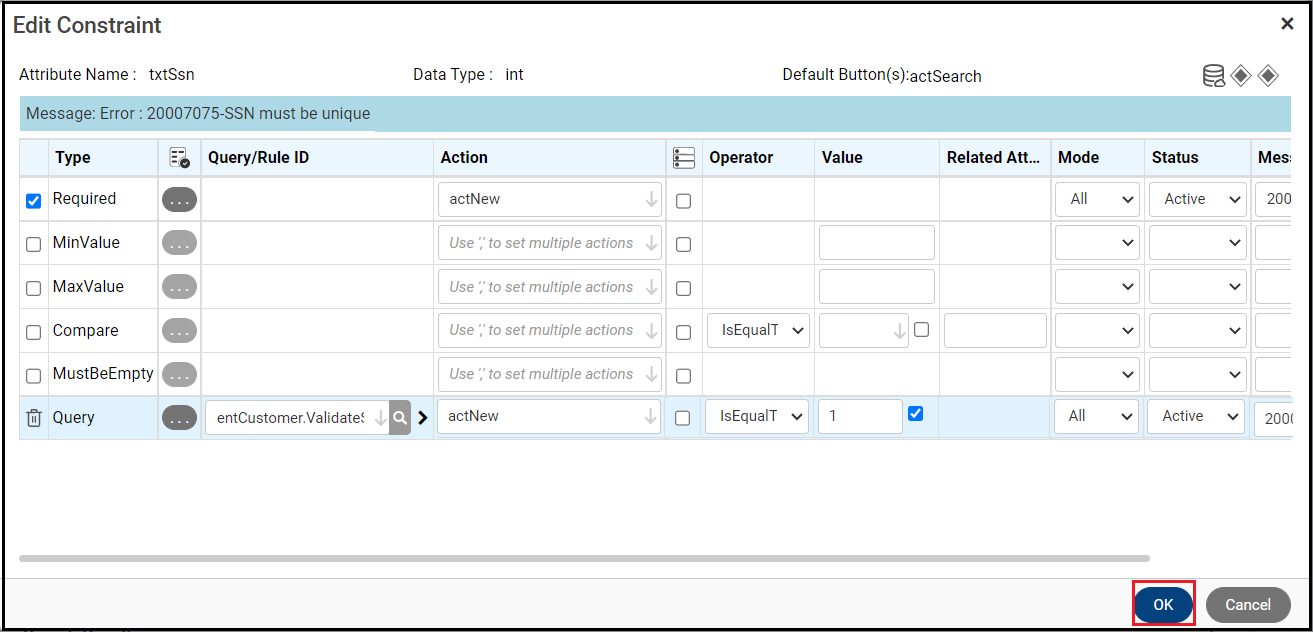Click the ellipsis button in the Query row
The height and width of the screenshot is (632, 1313).
click(179, 418)
